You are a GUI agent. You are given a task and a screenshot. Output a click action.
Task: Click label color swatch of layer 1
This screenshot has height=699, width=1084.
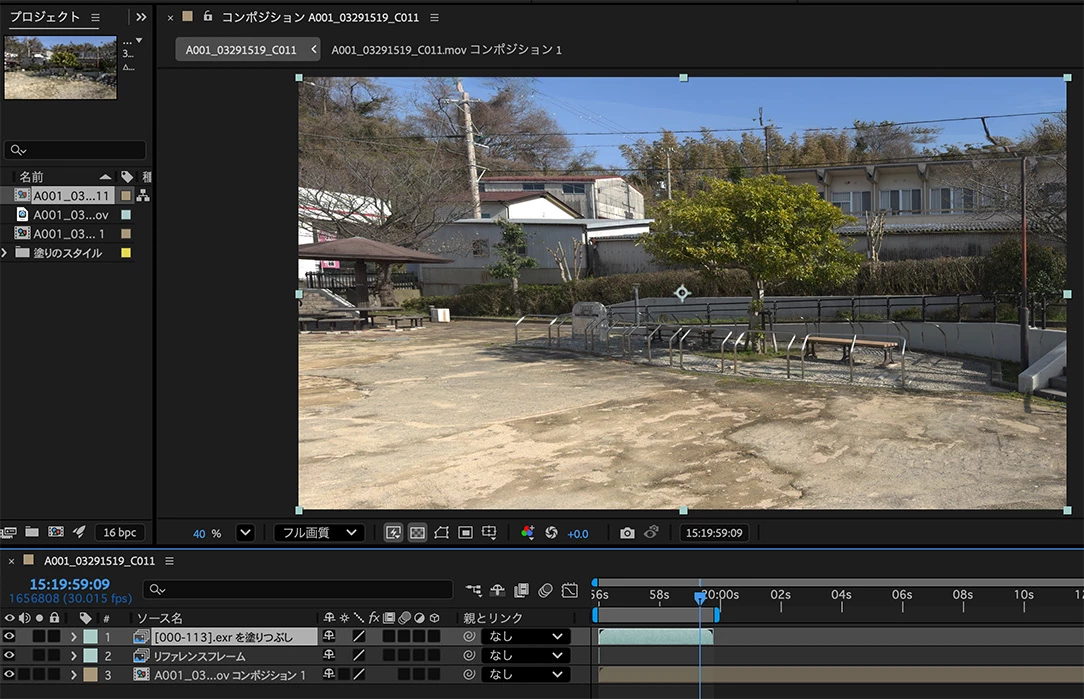(x=91, y=636)
